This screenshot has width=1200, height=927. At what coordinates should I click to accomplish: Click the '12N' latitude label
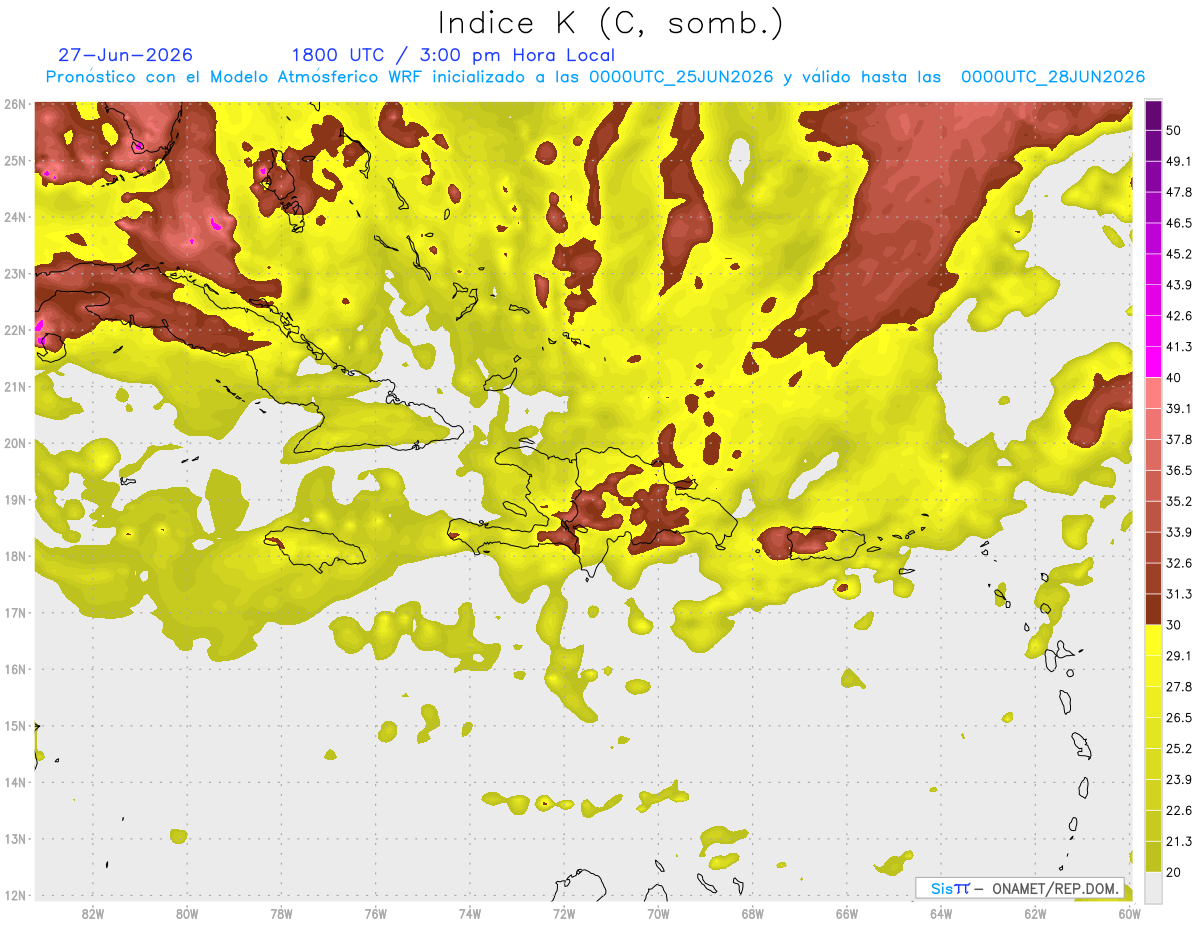coord(15,895)
